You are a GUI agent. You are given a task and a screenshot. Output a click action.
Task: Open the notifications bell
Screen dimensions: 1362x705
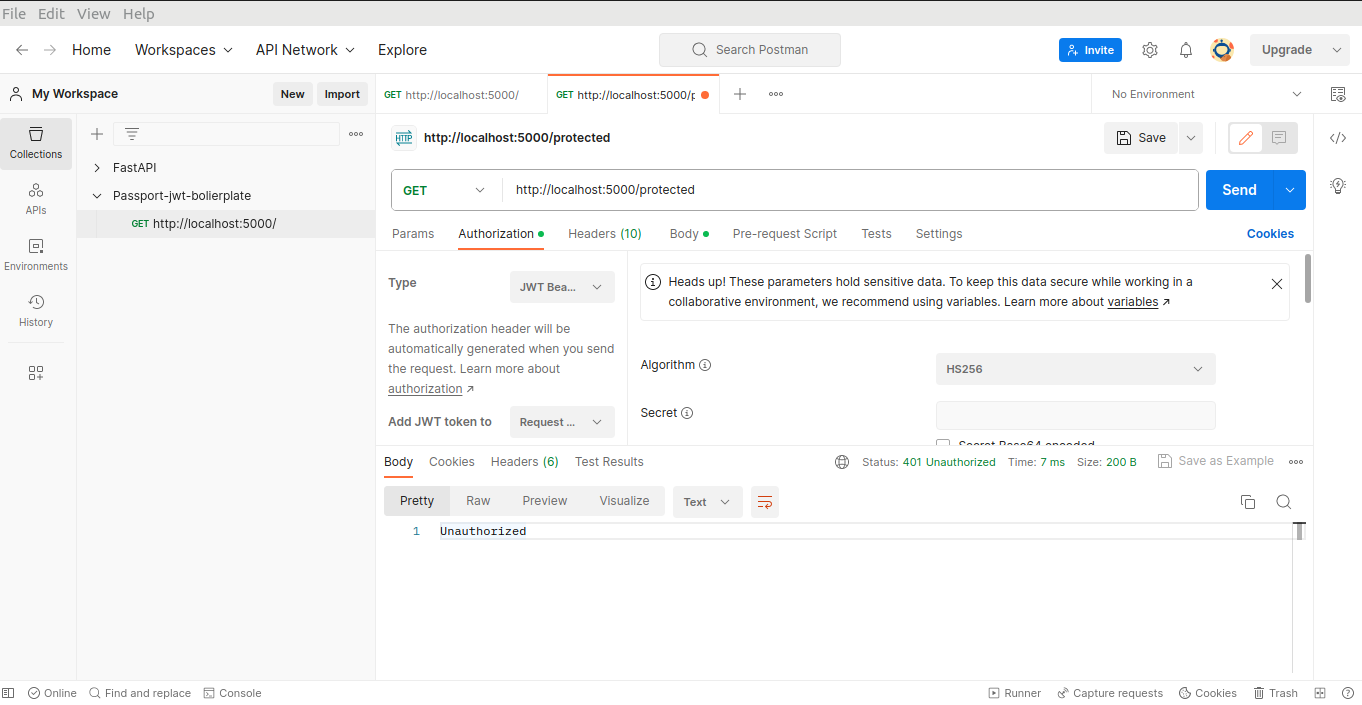(1186, 50)
